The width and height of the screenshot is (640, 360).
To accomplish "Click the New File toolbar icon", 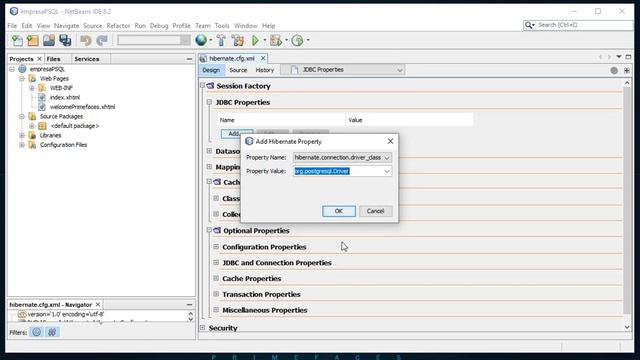I will (x=17, y=40).
